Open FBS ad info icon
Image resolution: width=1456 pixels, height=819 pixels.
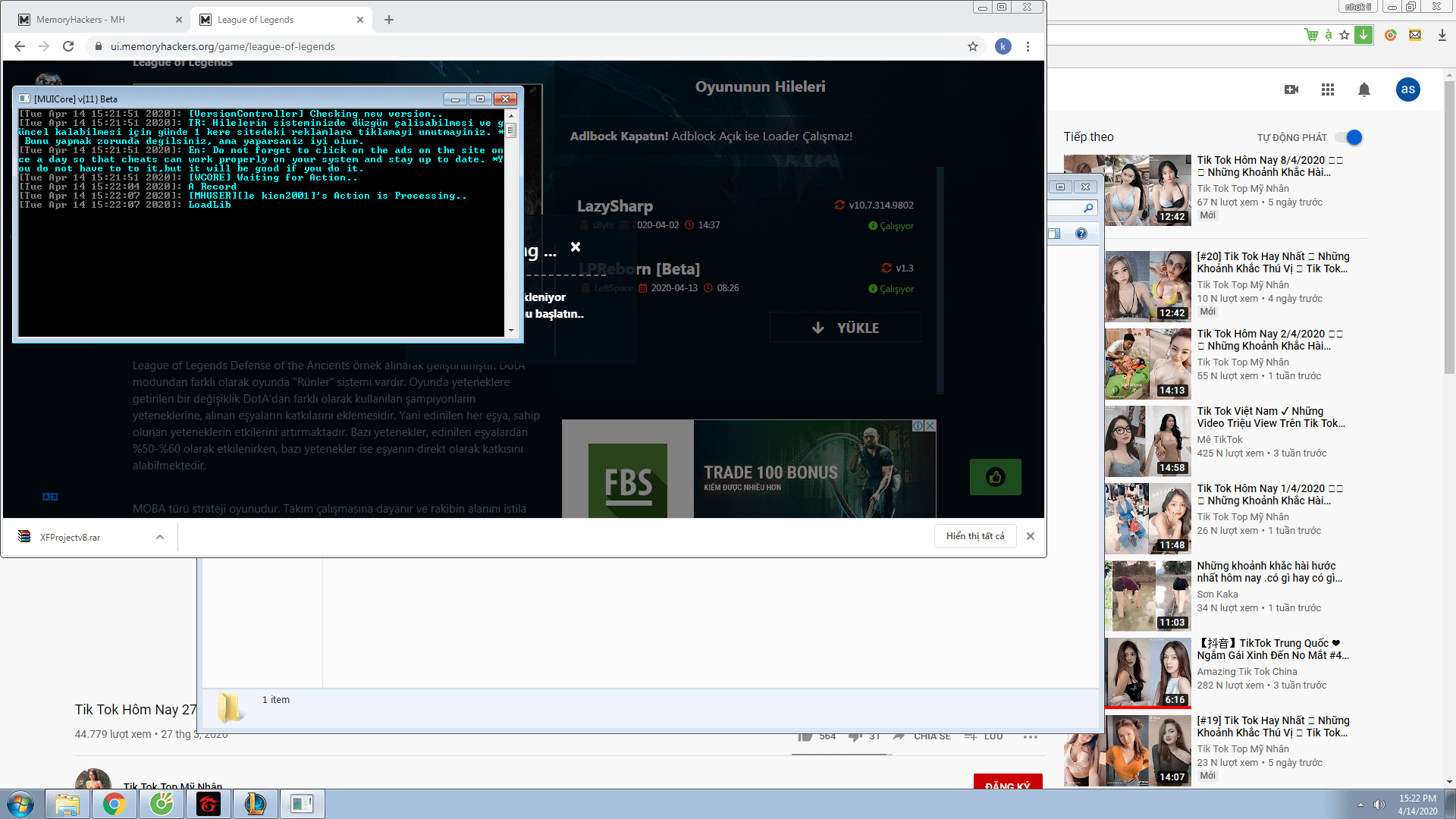[918, 426]
